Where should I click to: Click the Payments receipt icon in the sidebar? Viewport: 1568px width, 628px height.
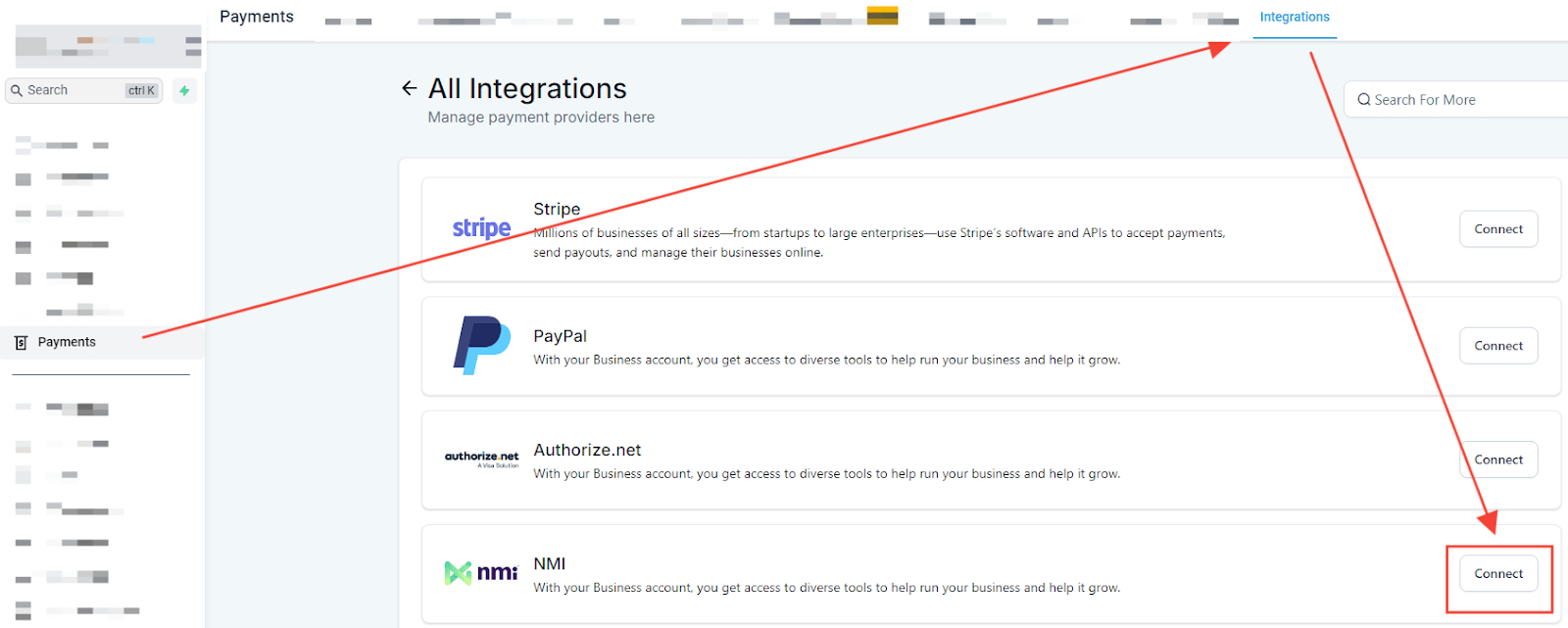pyautogui.click(x=22, y=343)
